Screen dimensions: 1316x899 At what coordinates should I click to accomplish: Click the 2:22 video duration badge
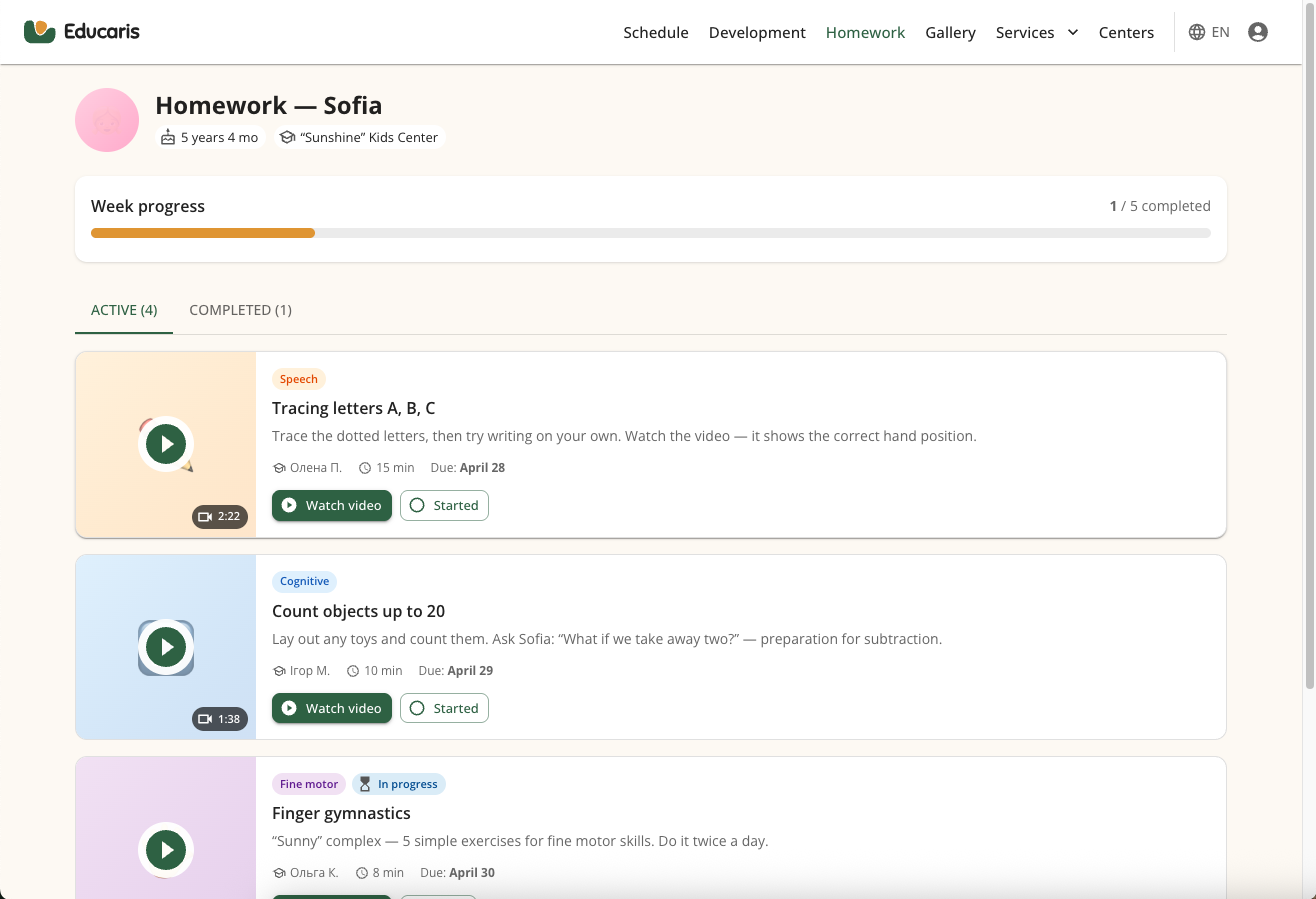click(x=220, y=517)
